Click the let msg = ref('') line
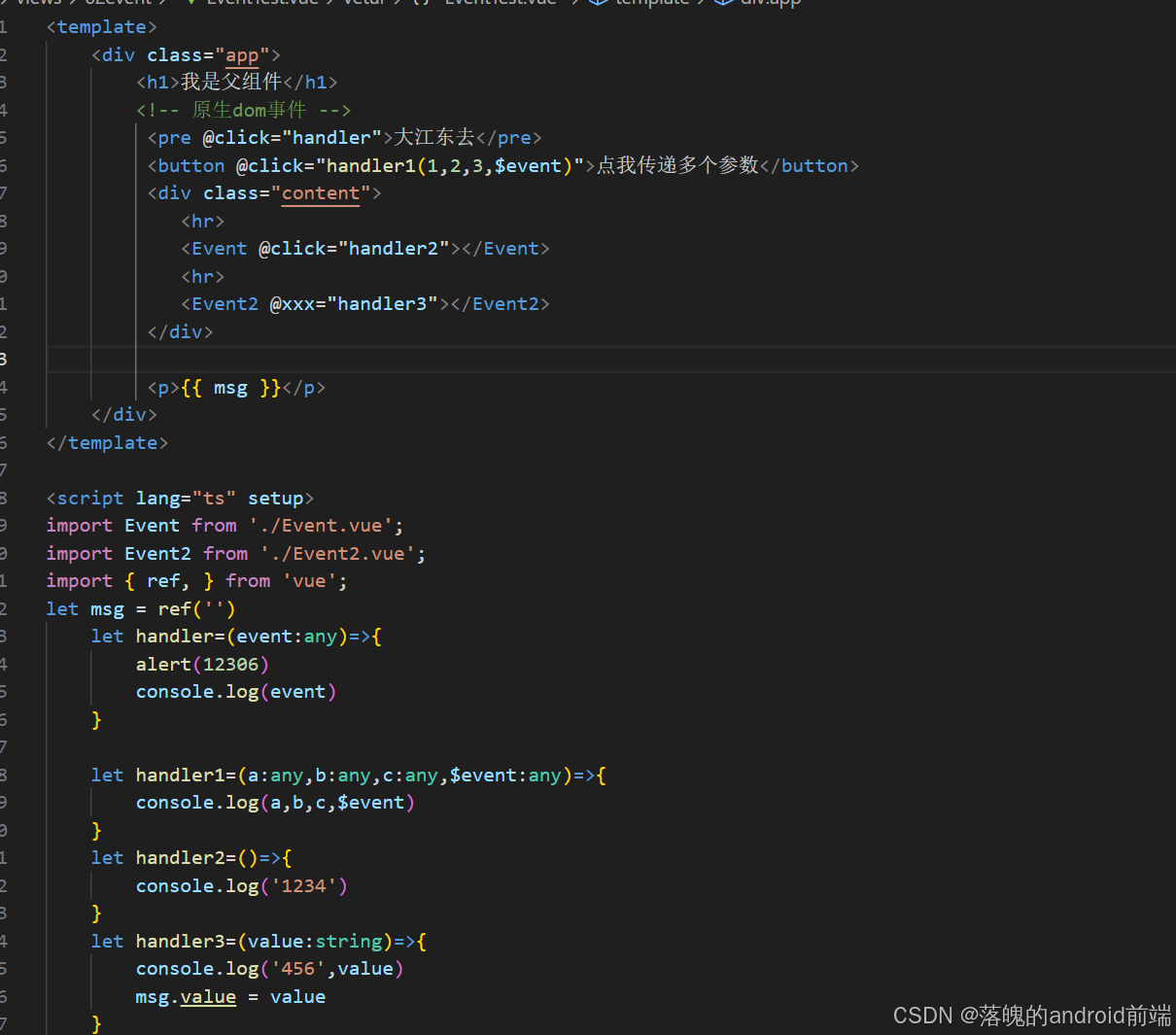The width and height of the screenshot is (1176, 1035). (x=141, y=609)
